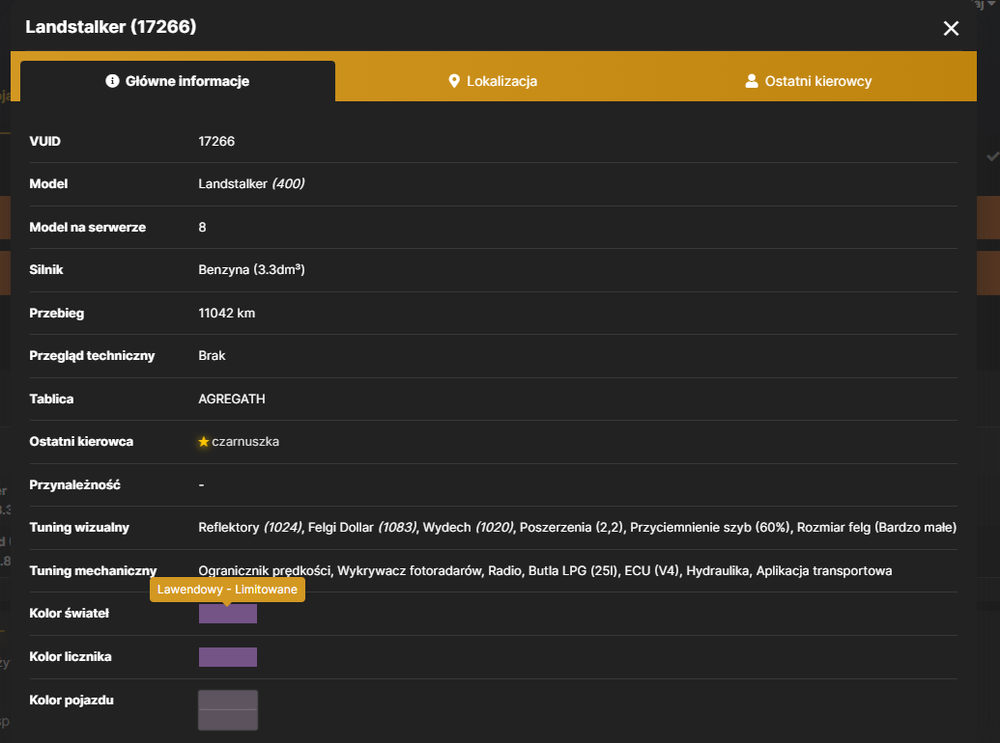Click the model value Landstalker (400)
Viewport: 1000px width, 743px height.
coord(251,184)
